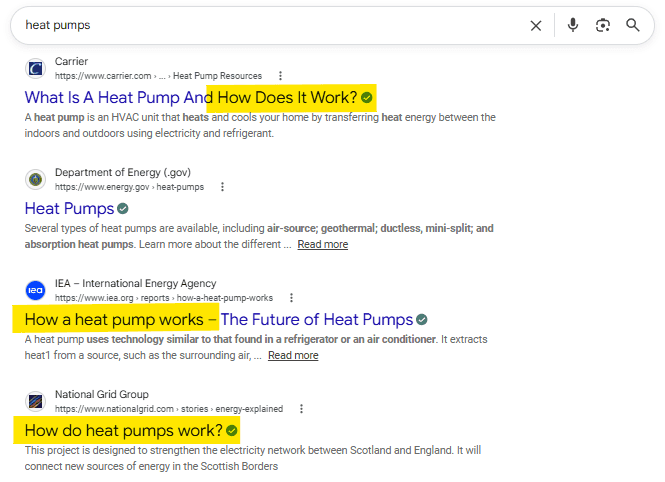Click the 'IEA – International Energy Agency' site name
The width and height of the screenshot is (665, 482).
(x=136, y=284)
